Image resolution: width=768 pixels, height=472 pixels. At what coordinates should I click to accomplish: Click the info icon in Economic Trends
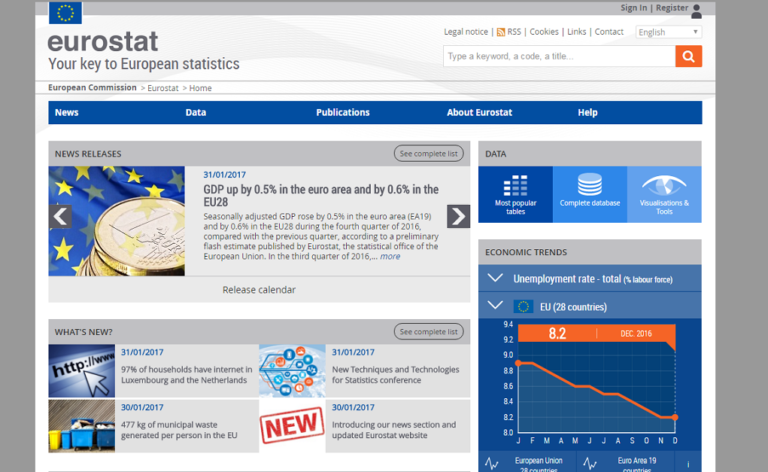tap(688, 464)
